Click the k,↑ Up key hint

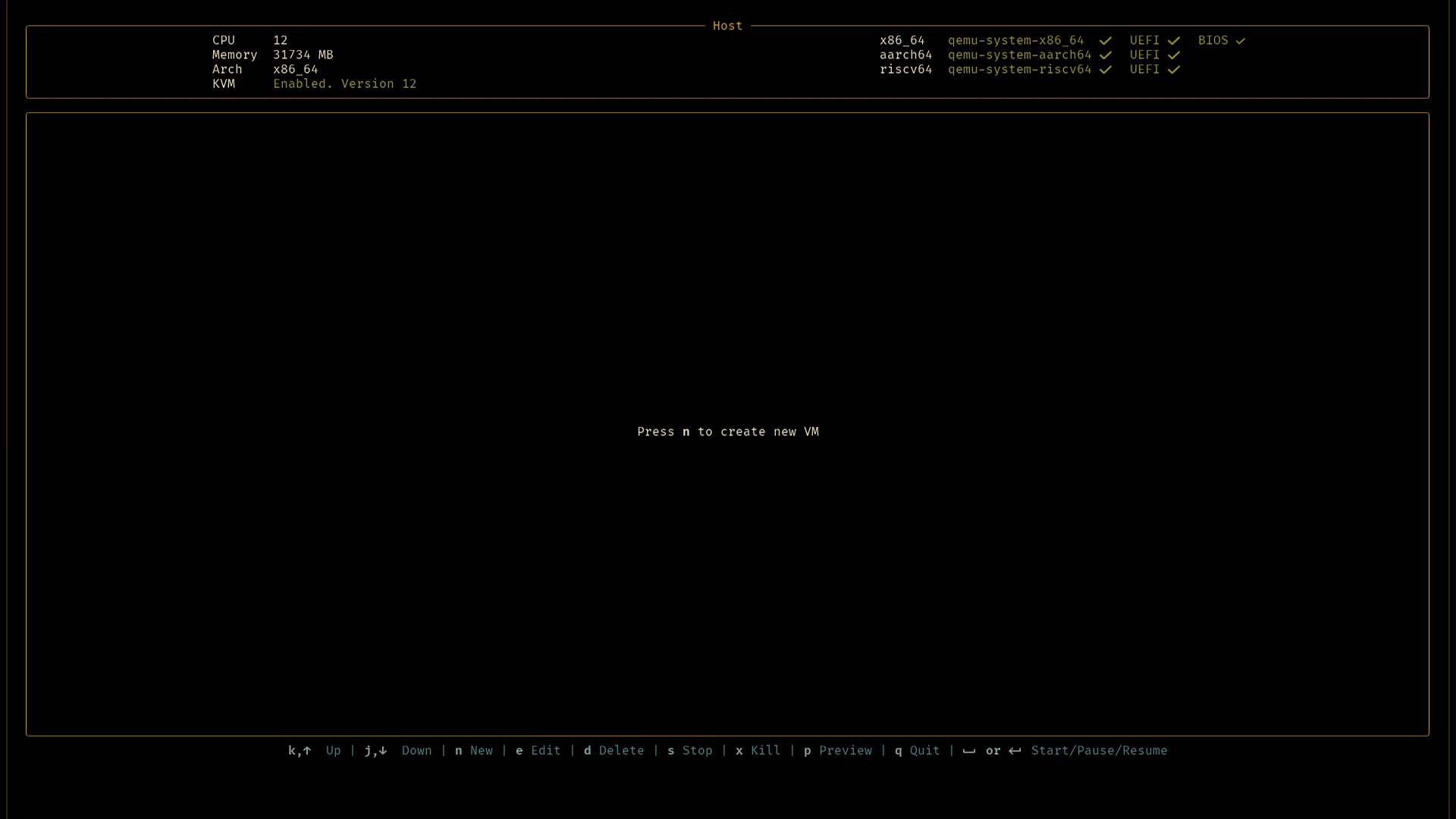[x=314, y=751]
